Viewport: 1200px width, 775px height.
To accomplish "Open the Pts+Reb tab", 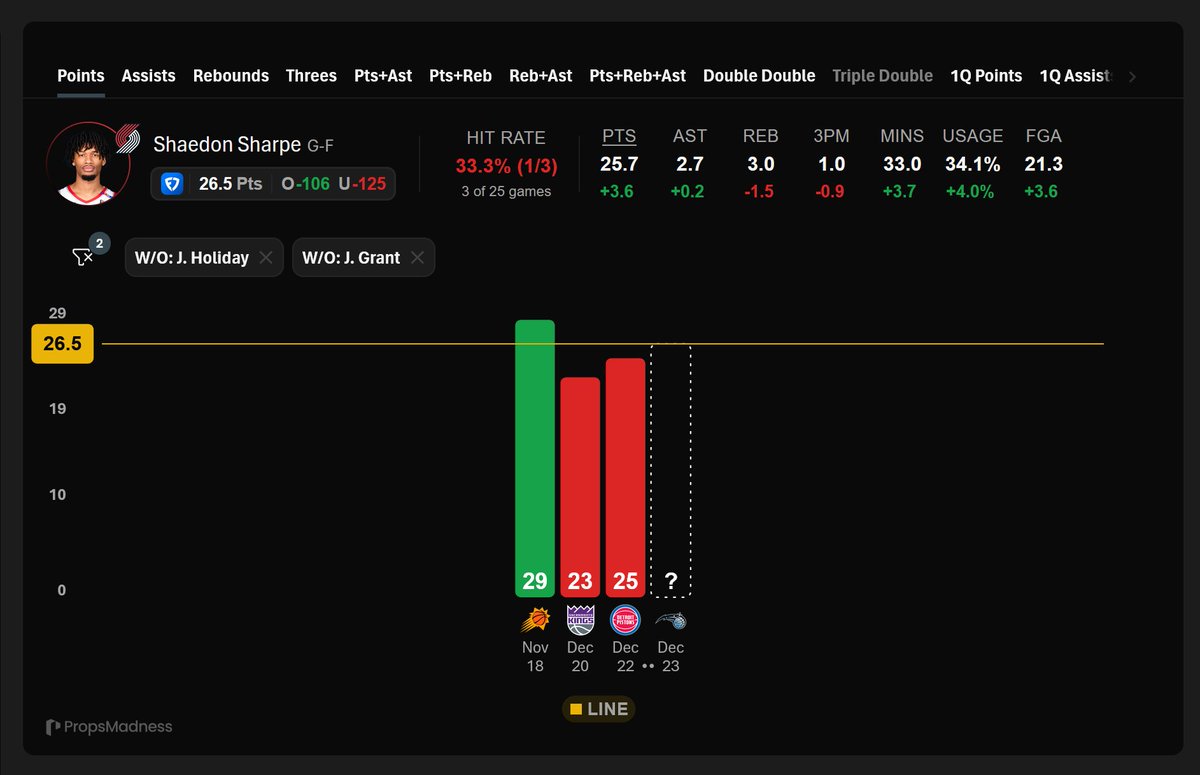I will click(460, 76).
